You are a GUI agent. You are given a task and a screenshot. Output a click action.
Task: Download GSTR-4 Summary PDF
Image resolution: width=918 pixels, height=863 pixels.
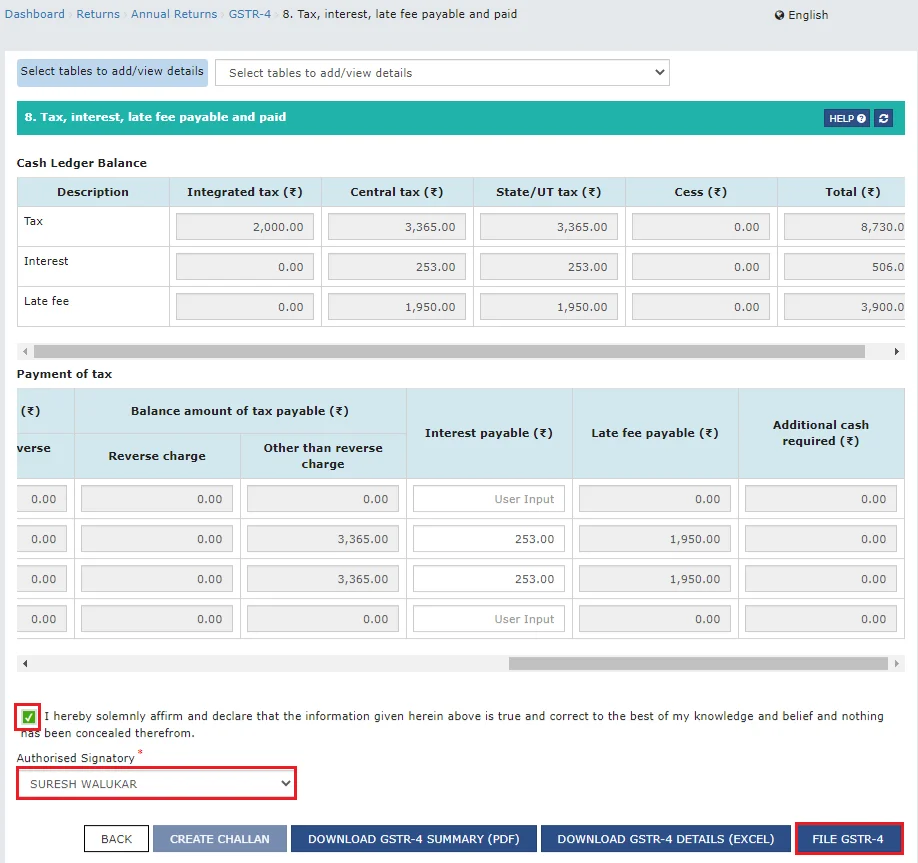coord(413,839)
